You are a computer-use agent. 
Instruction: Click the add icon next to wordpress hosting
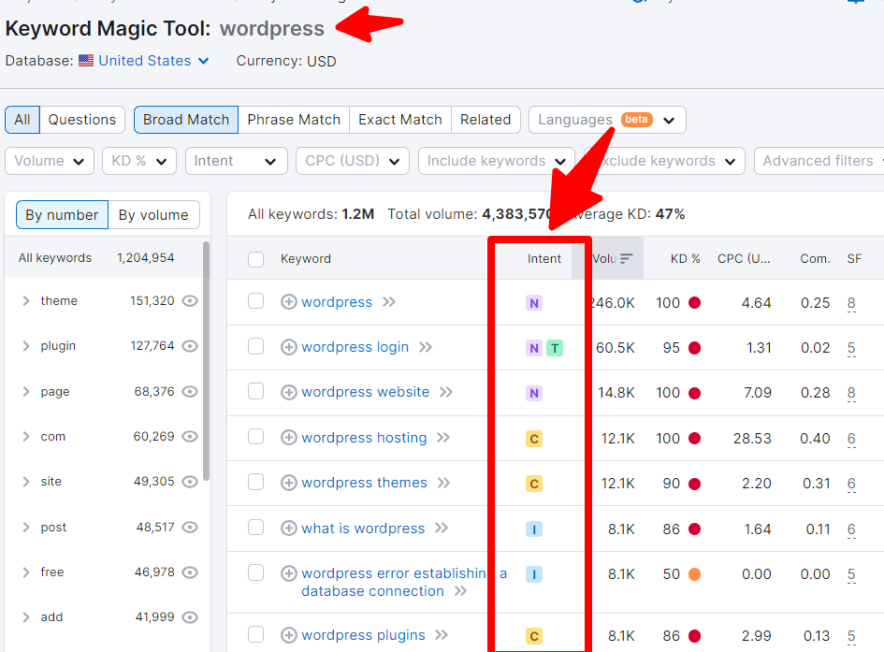click(289, 438)
